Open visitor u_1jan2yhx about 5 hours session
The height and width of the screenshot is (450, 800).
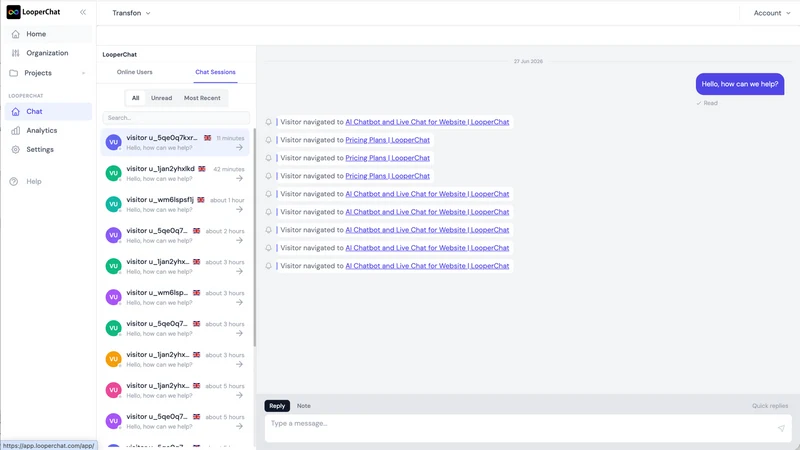point(175,390)
